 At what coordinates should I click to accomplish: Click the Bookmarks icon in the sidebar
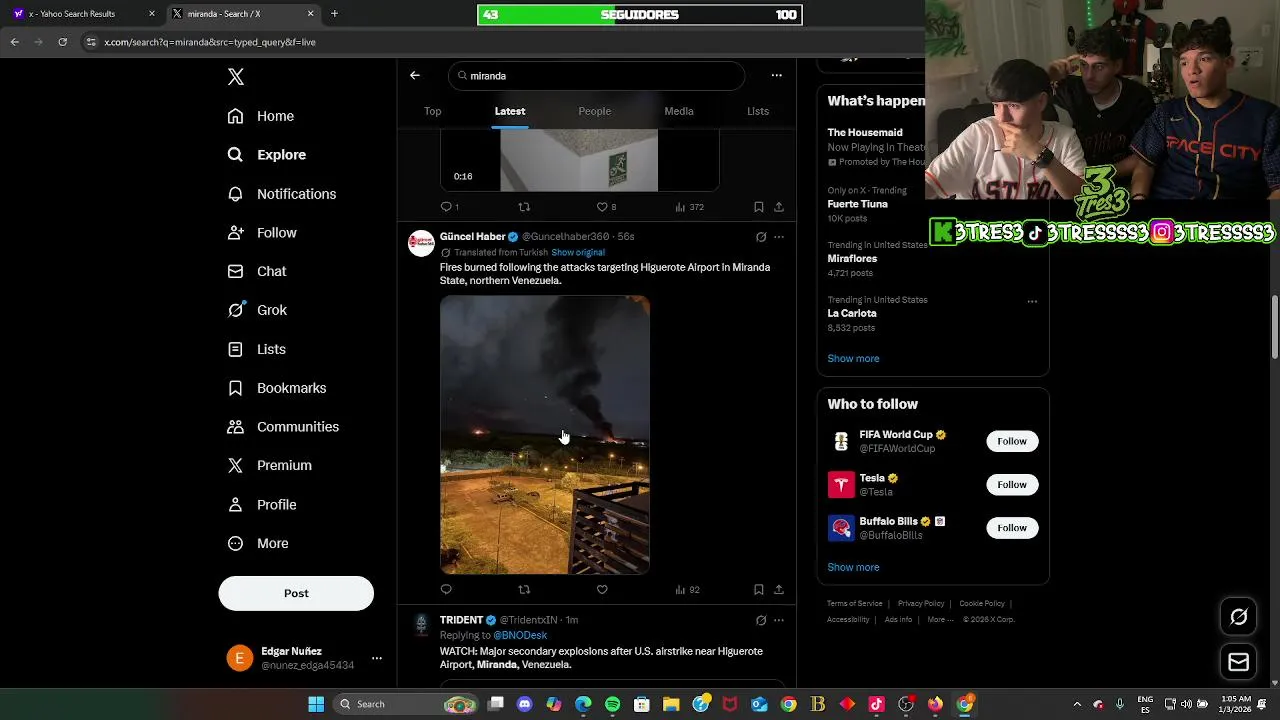(235, 388)
